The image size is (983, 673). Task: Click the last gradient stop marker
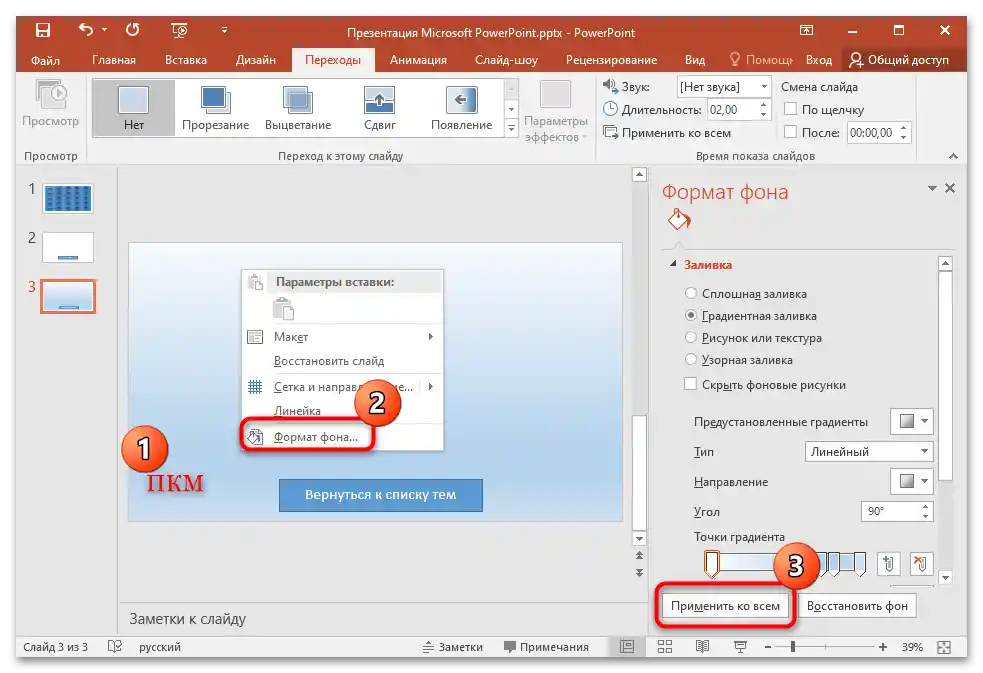pos(859,563)
